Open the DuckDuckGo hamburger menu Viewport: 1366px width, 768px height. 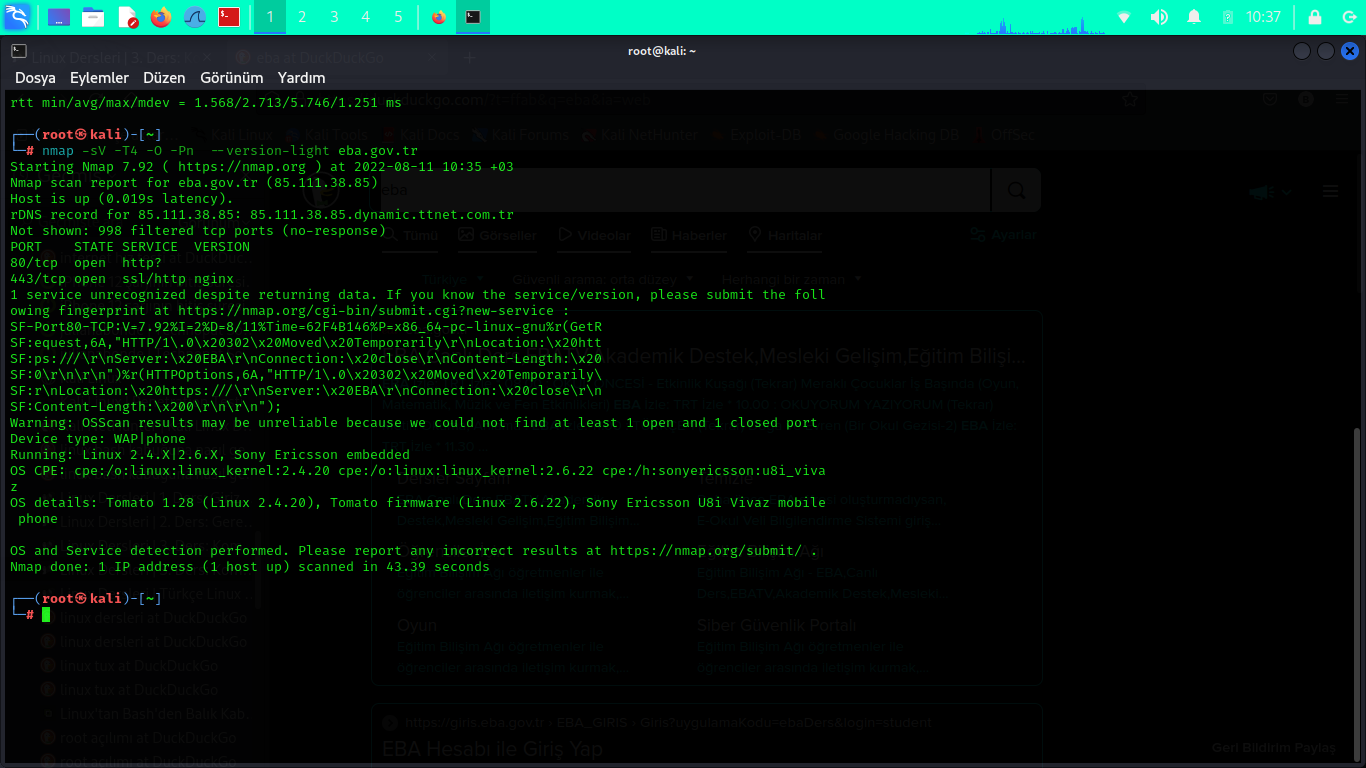[1330, 191]
